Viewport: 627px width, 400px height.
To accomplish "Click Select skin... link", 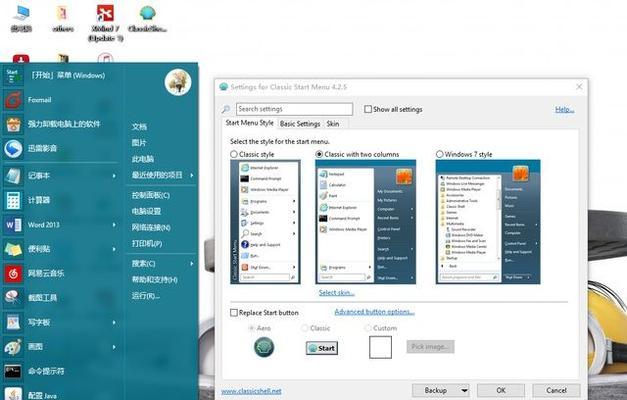I will [x=337, y=293].
